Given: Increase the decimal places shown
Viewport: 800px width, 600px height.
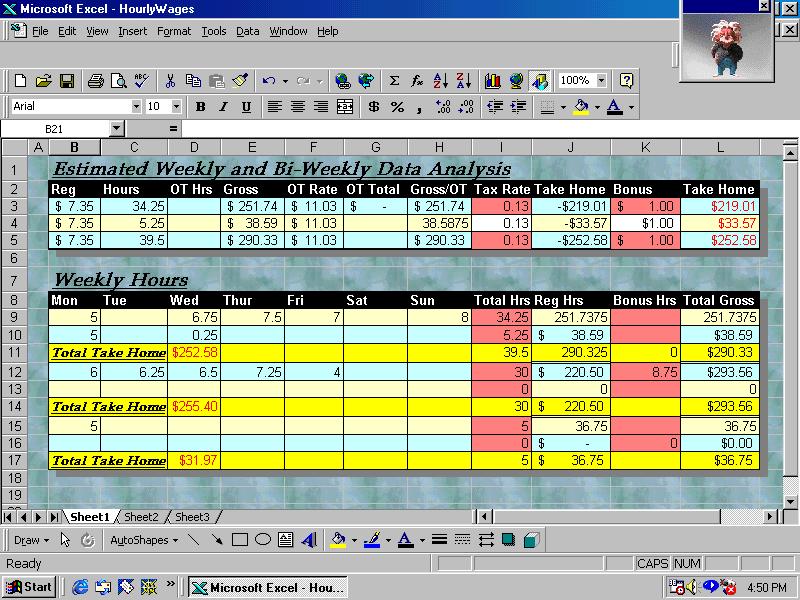Looking at the screenshot, I should point(444,107).
